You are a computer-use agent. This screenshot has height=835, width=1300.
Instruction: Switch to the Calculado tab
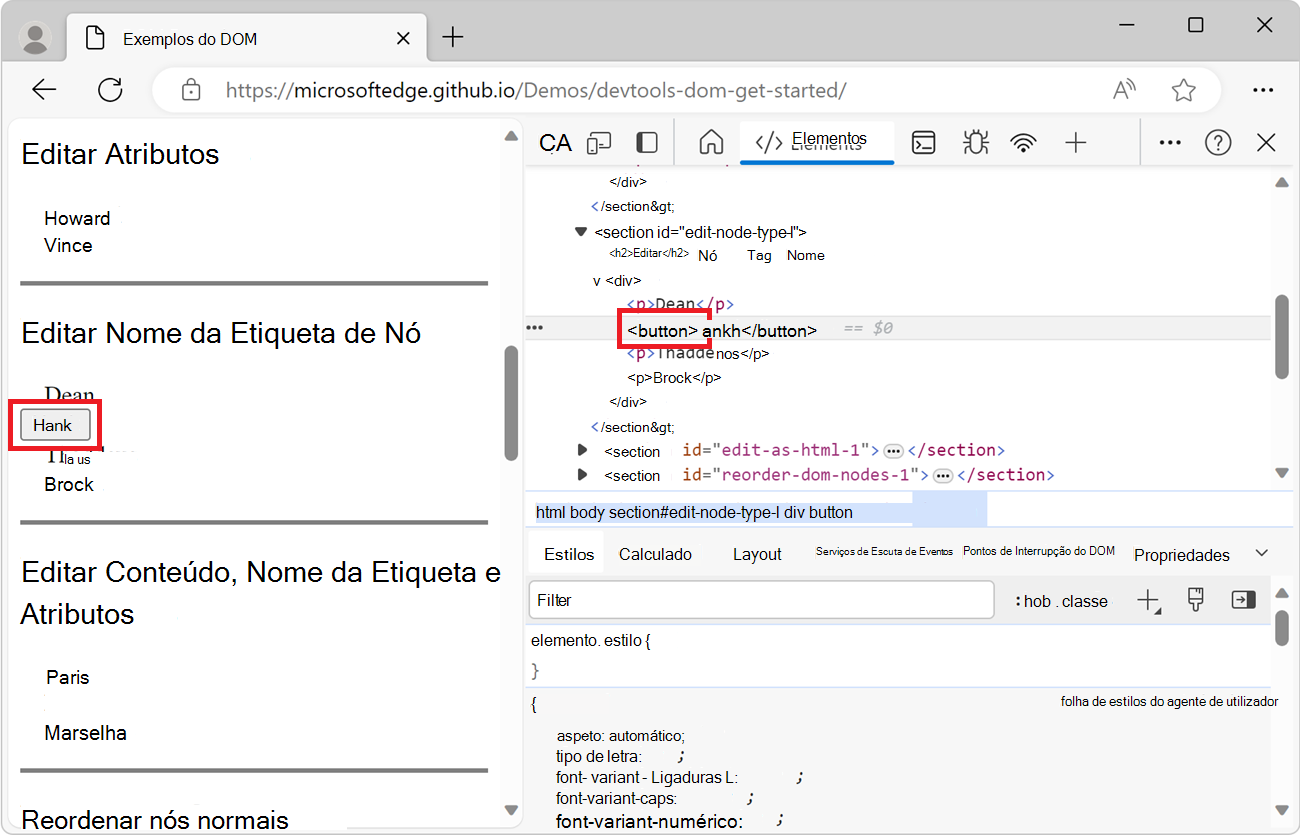click(x=656, y=553)
